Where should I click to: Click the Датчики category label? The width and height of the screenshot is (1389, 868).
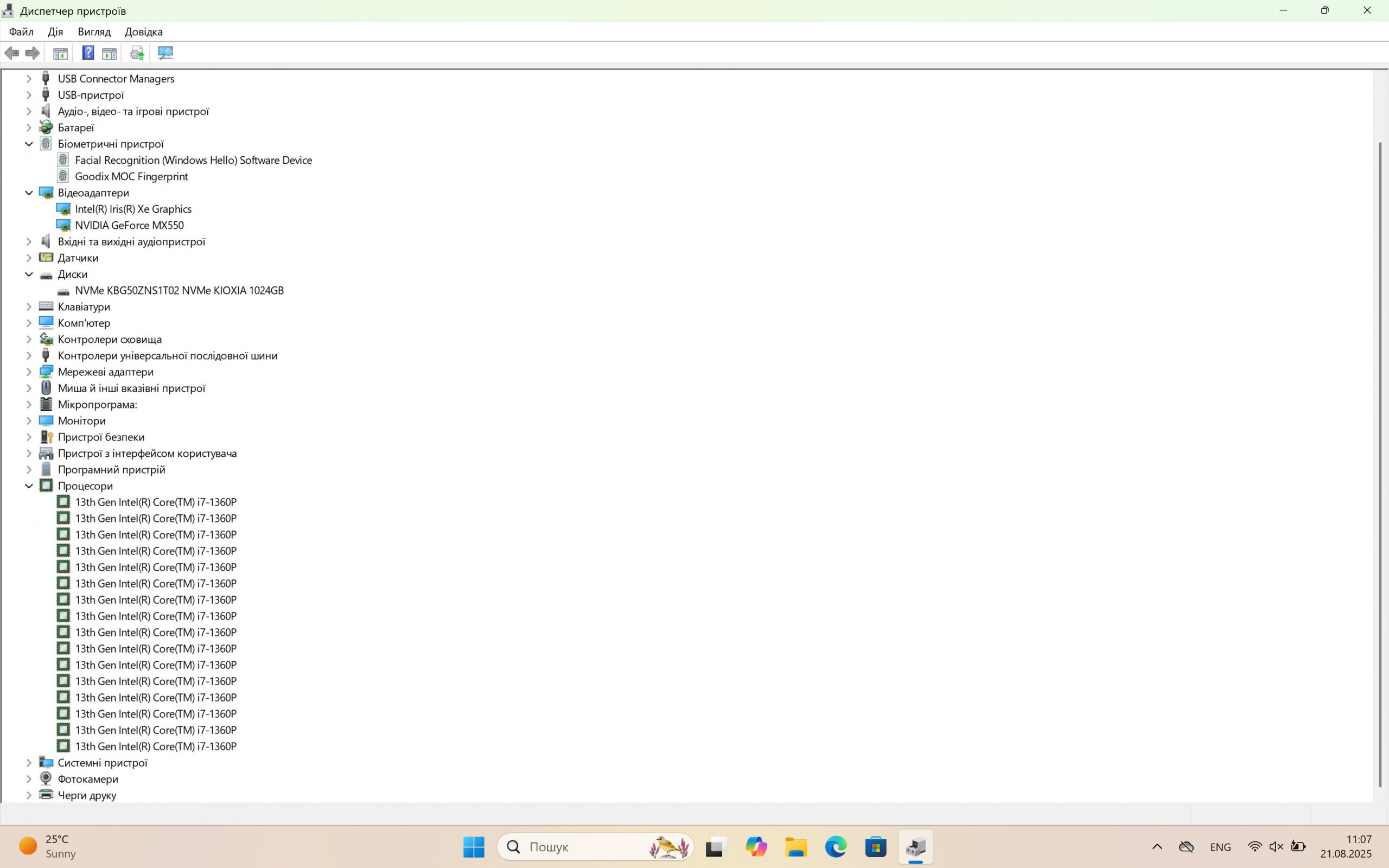click(x=78, y=258)
